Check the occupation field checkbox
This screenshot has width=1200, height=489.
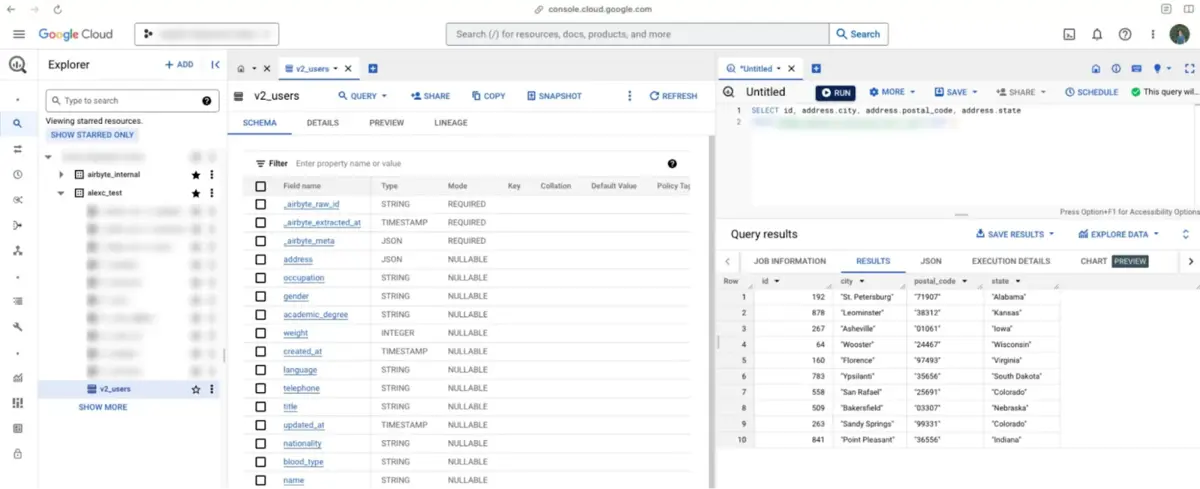(x=261, y=278)
